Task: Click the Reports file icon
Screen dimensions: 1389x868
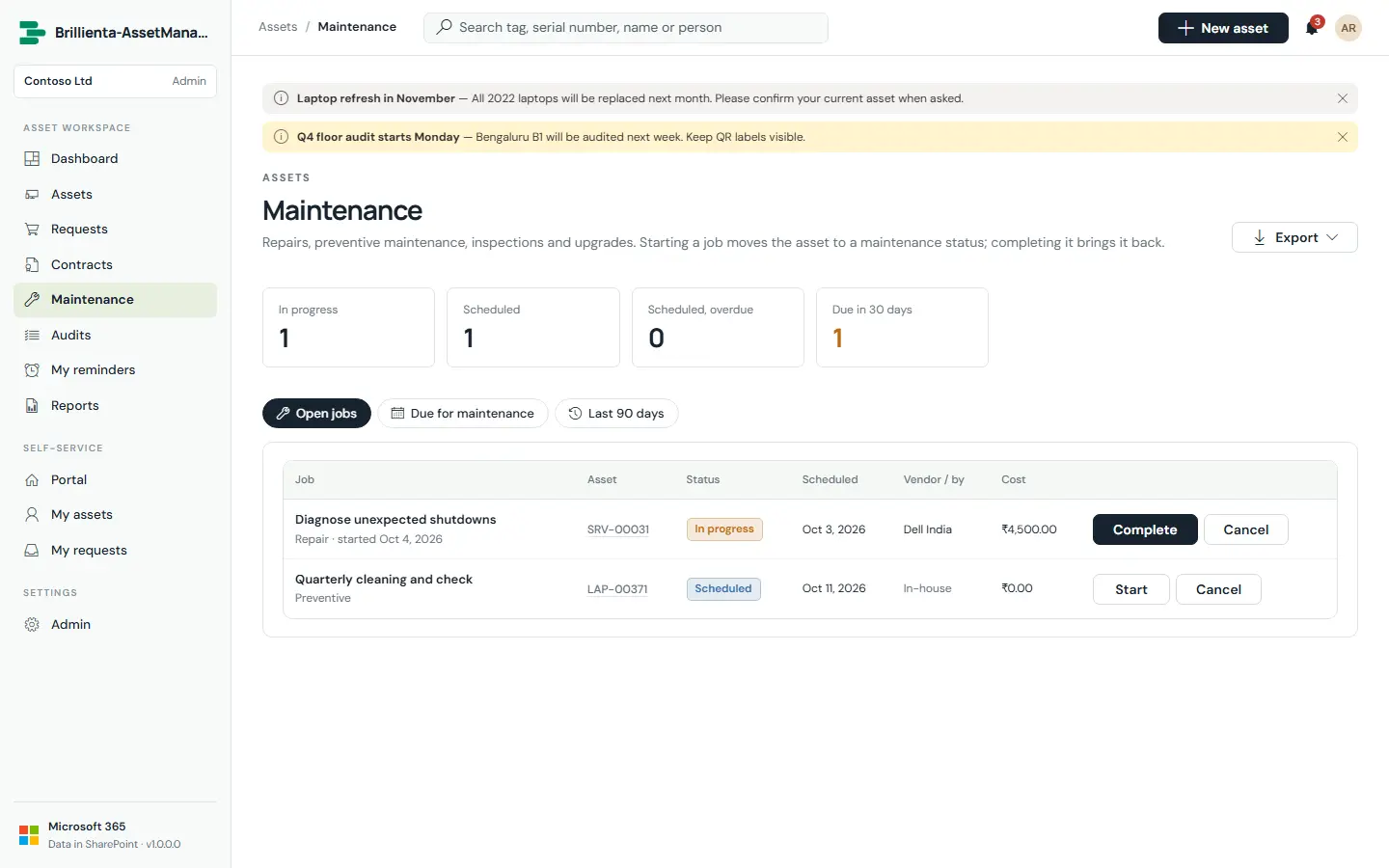Action: click(32, 406)
